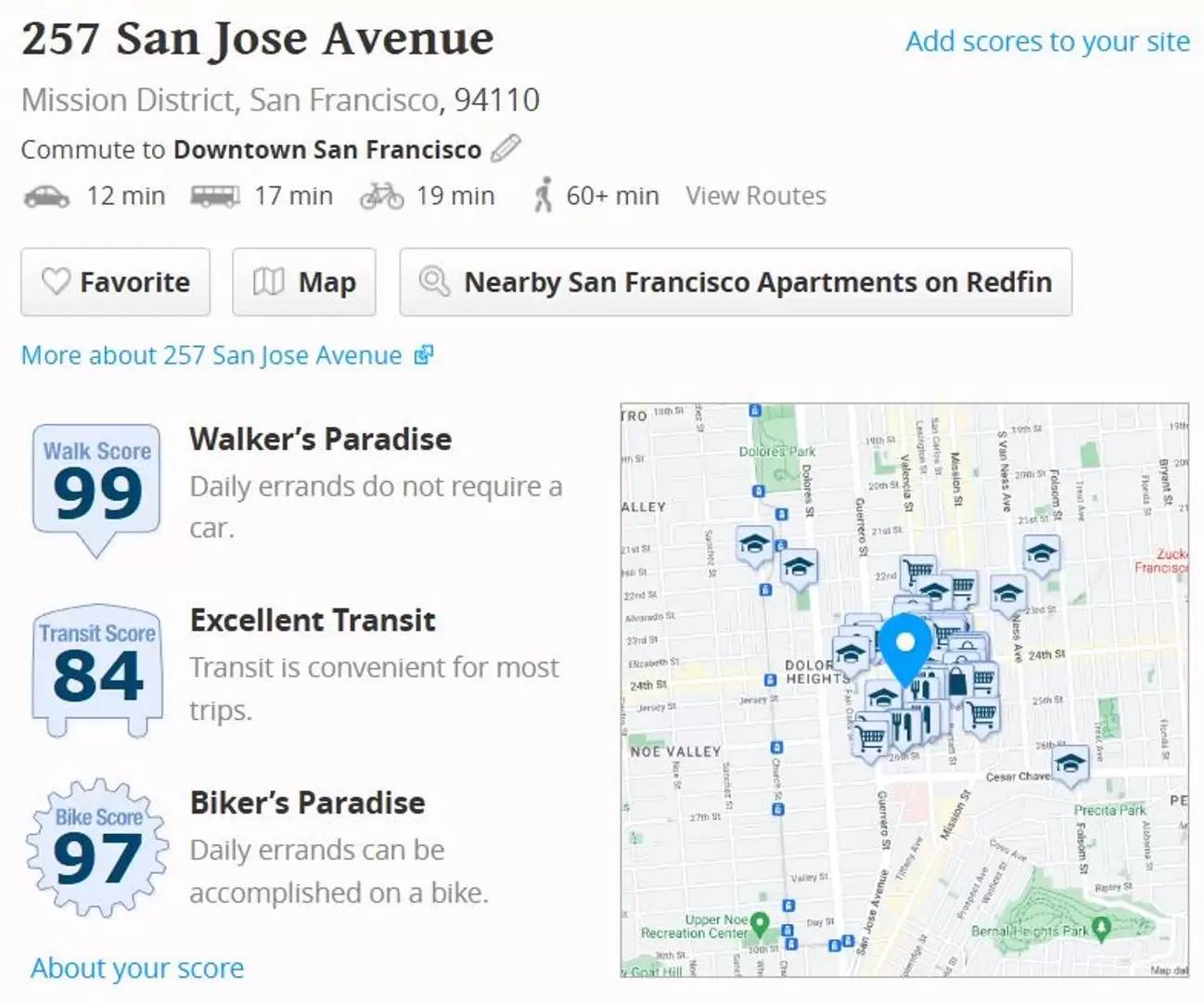Open About your score link
Image resolution: width=1204 pixels, height=1002 pixels.
137,968
